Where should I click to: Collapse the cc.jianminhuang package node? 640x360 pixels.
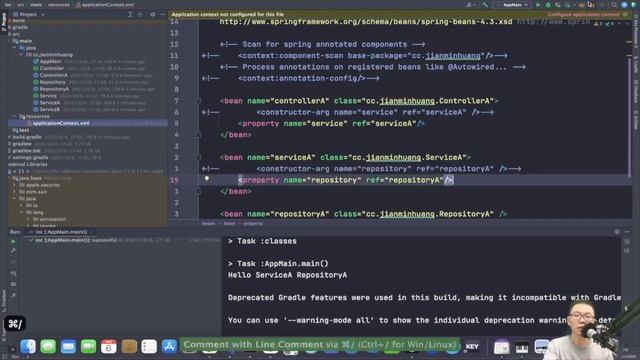tap(22, 54)
